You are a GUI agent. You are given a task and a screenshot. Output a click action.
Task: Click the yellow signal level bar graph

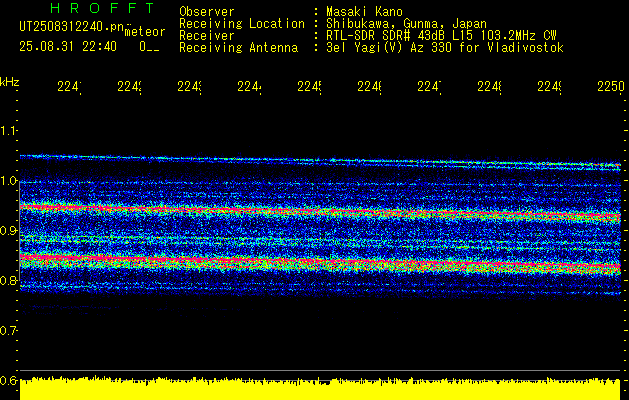[x=320, y=388]
